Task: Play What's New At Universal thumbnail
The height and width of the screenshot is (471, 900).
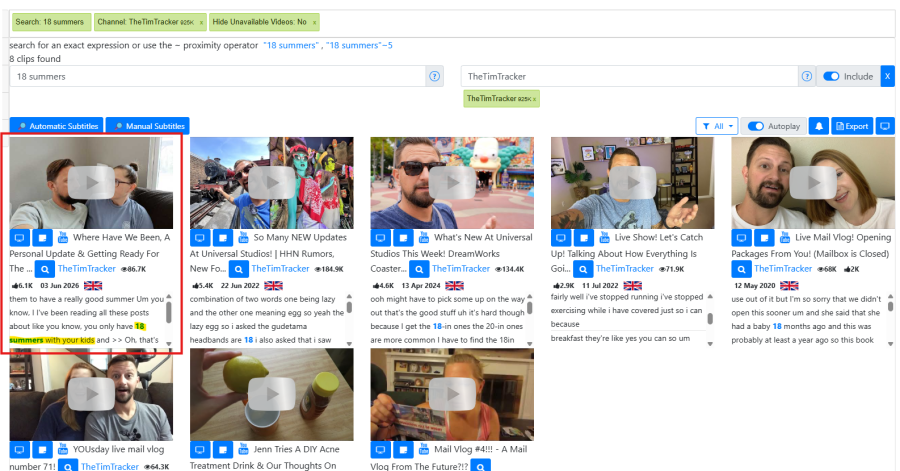Action: pos(452,183)
